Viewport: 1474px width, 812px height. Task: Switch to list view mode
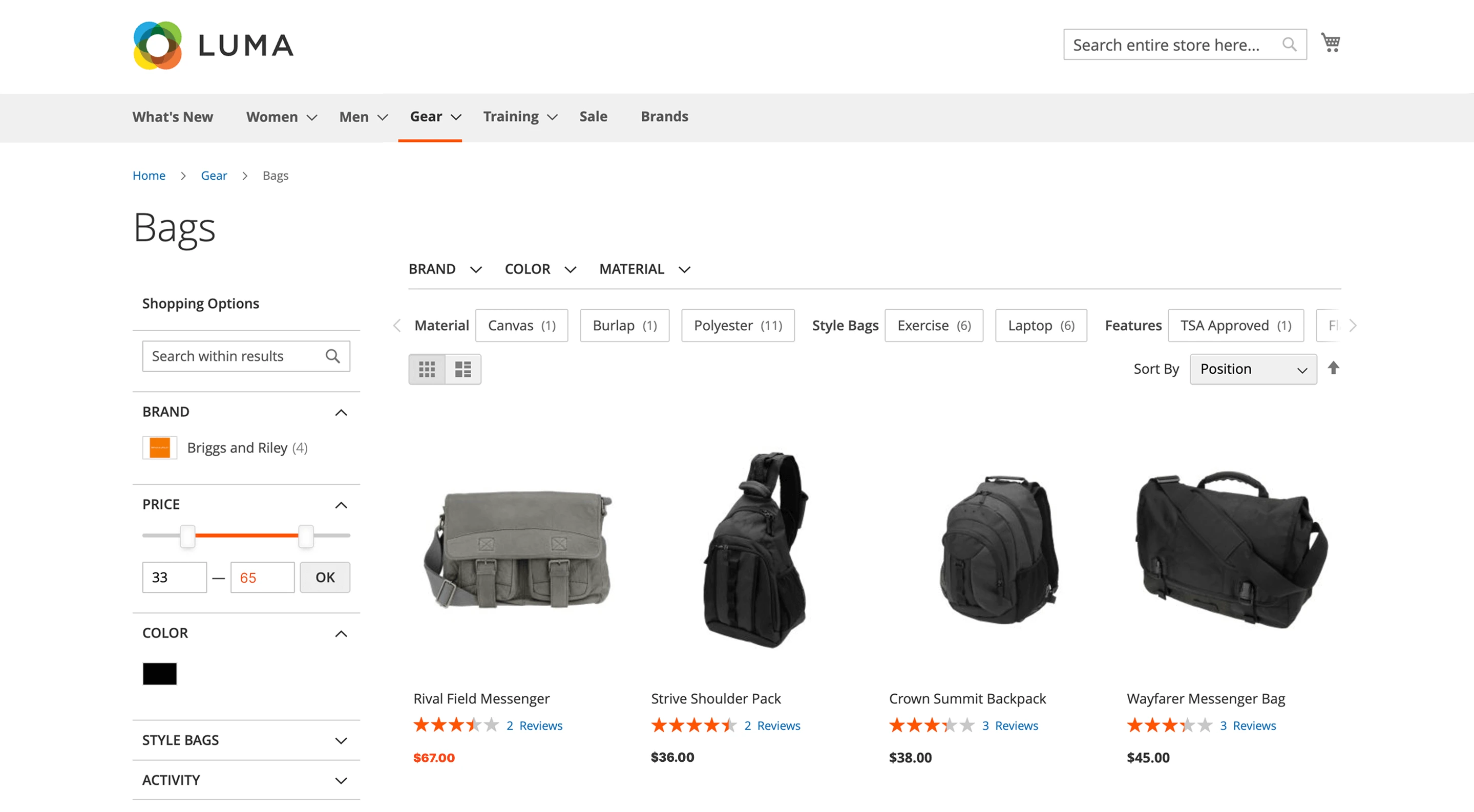pos(462,370)
